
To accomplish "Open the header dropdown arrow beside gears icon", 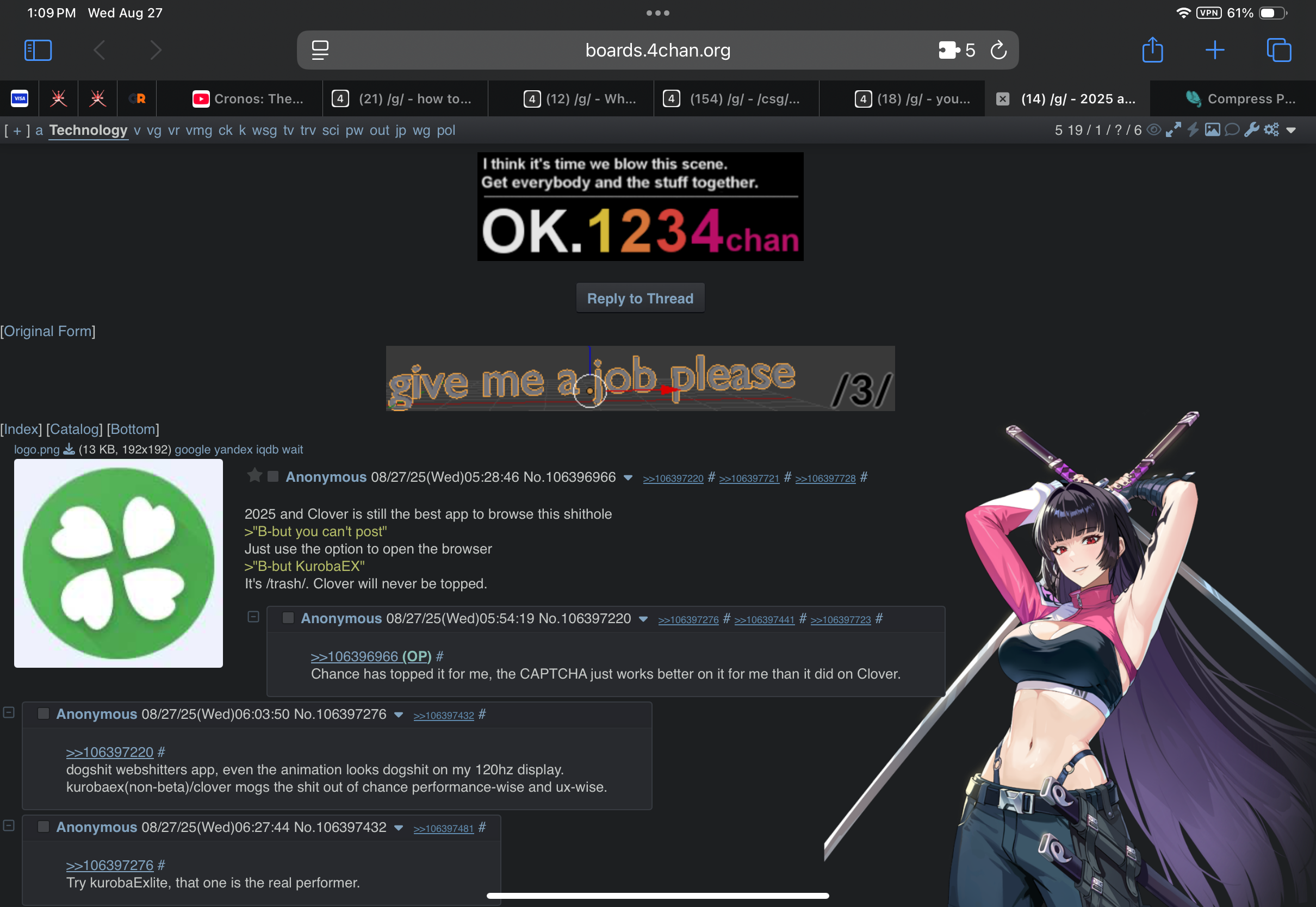I will pos(1291,130).
